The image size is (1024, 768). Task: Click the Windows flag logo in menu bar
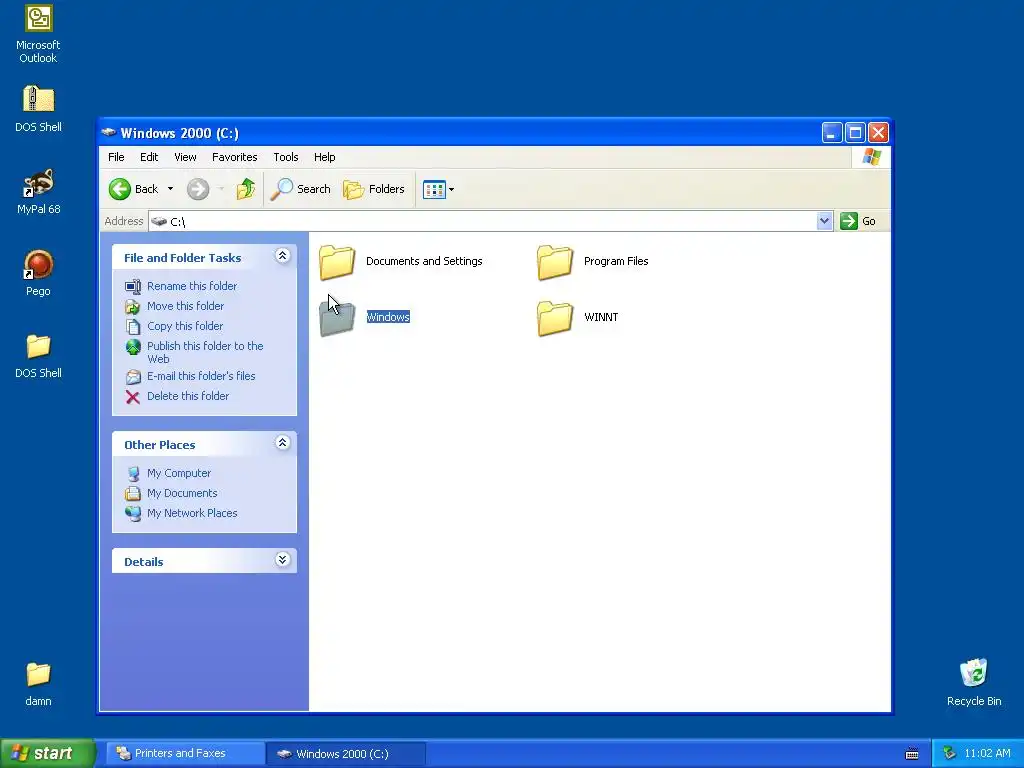872,157
